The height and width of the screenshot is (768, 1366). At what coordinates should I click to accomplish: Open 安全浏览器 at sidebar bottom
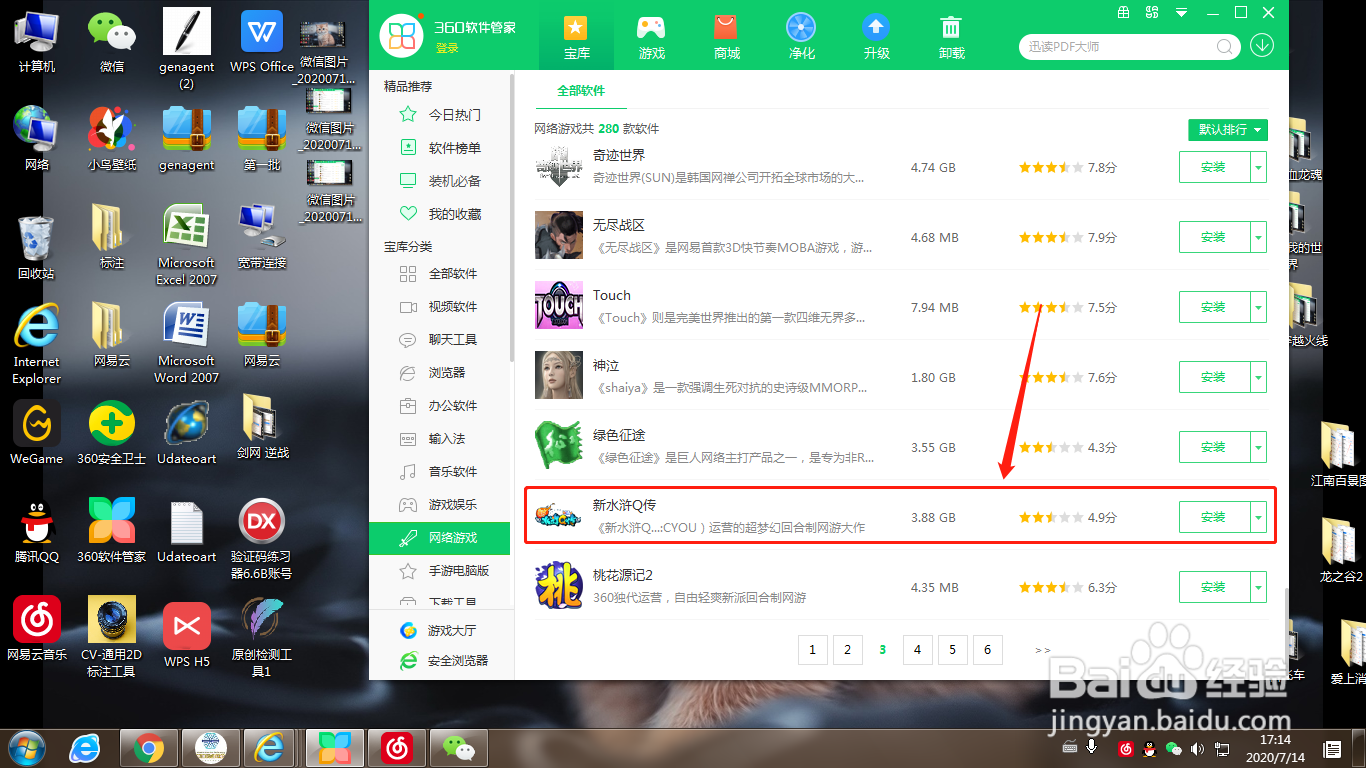(x=444, y=661)
